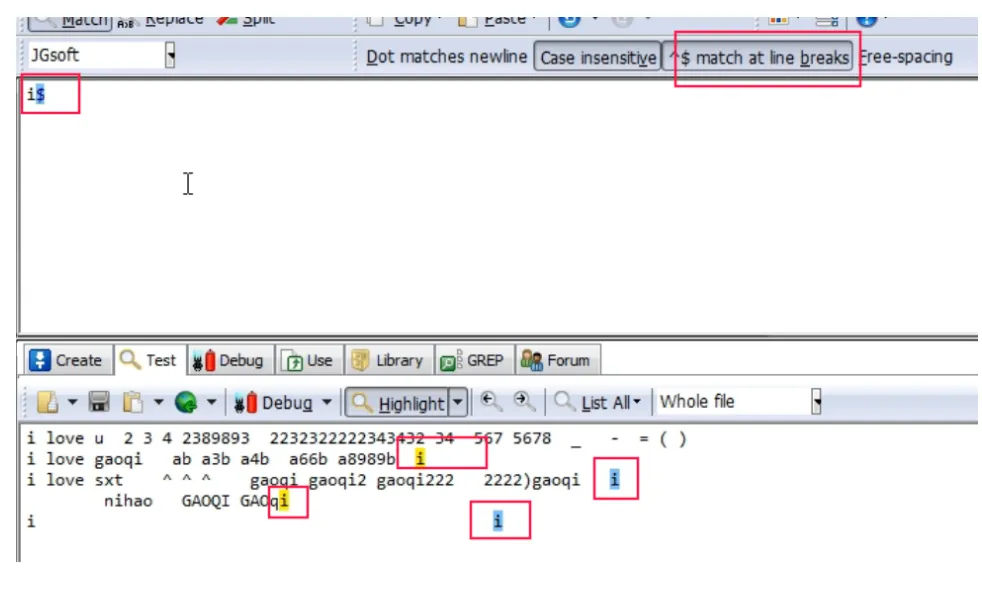Click the Split mode button
This screenshot has height=595, width=982.
[x=246, y=21]
